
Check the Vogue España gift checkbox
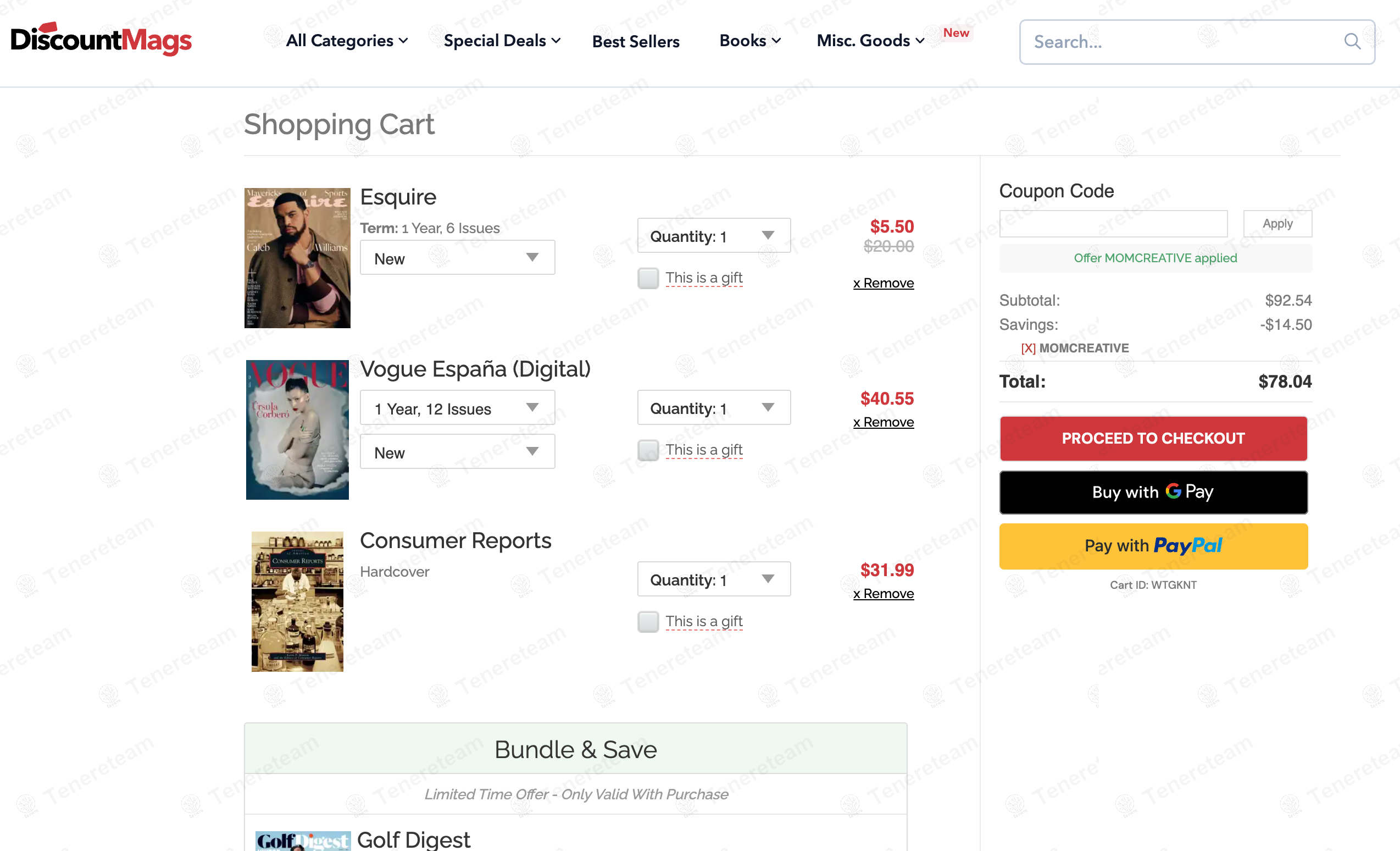coord(648,450)
